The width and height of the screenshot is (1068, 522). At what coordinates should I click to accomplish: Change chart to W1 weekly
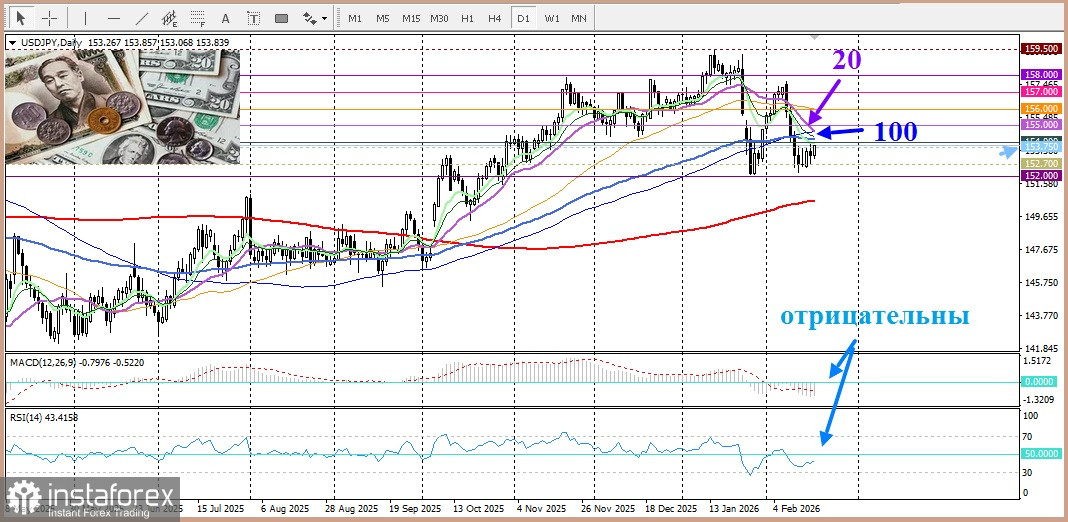[550, 18]
